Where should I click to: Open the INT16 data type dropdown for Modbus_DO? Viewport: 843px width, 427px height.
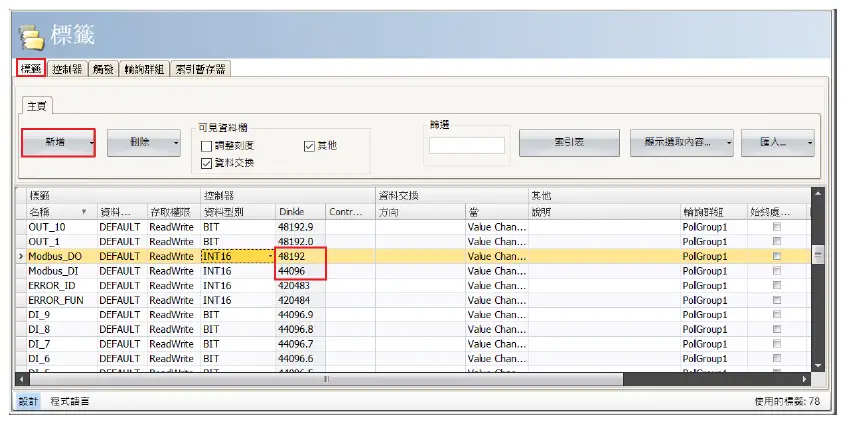(270, 257)
